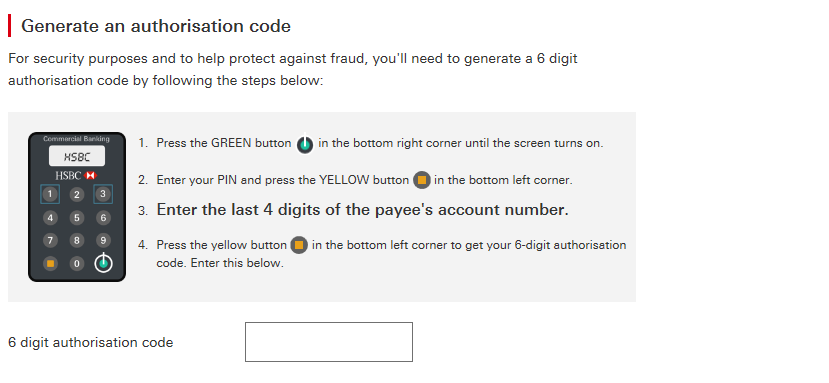The width and height of the screenshot is (829, 383).
Task: Click the green power button on the device
Action: tap(103, 263)
